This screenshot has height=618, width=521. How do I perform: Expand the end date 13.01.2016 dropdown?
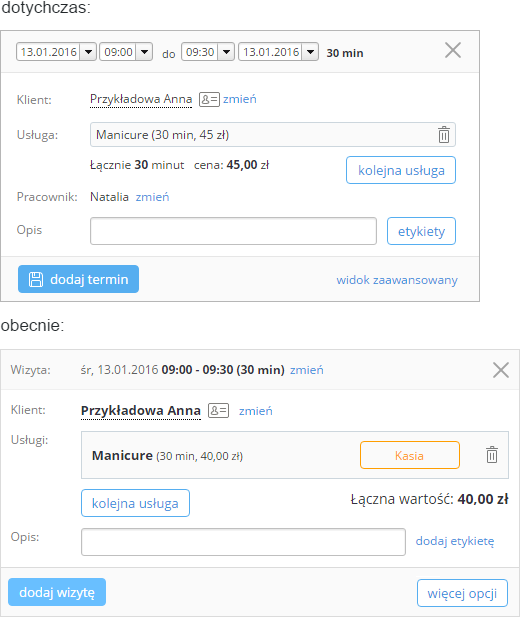click(310, 52)
